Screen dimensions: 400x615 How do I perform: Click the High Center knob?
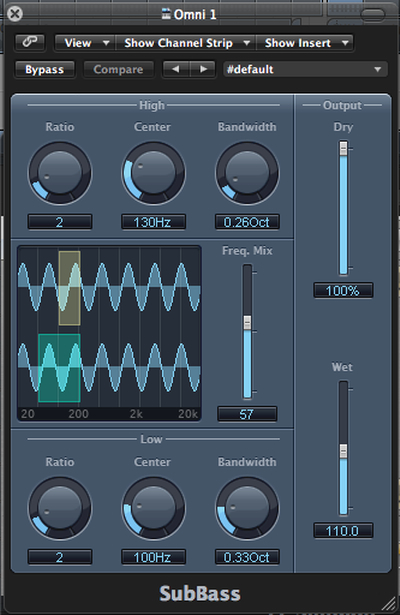[153, 173]
